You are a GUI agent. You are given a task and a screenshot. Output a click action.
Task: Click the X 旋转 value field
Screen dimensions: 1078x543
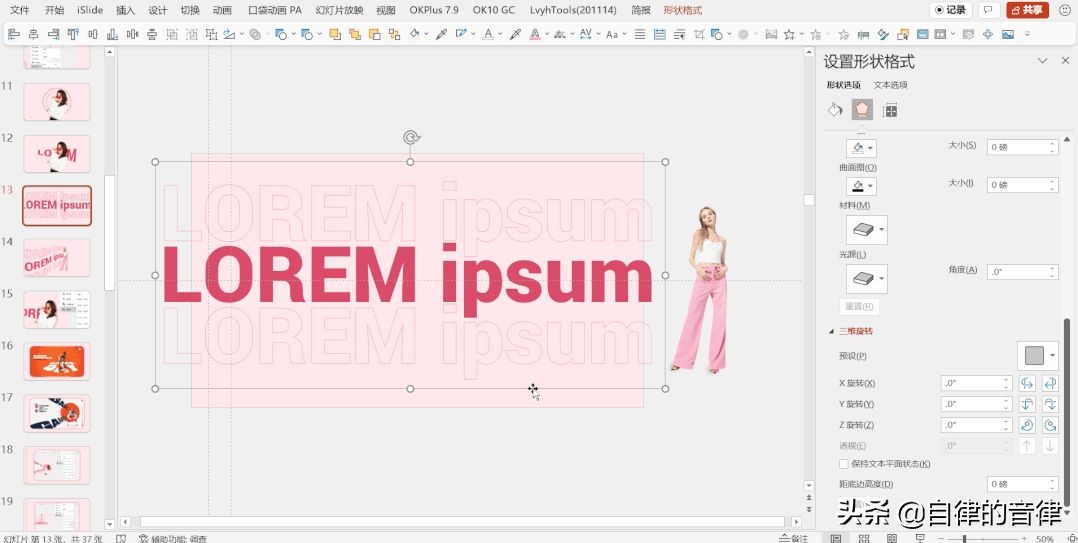click(976, 384)
